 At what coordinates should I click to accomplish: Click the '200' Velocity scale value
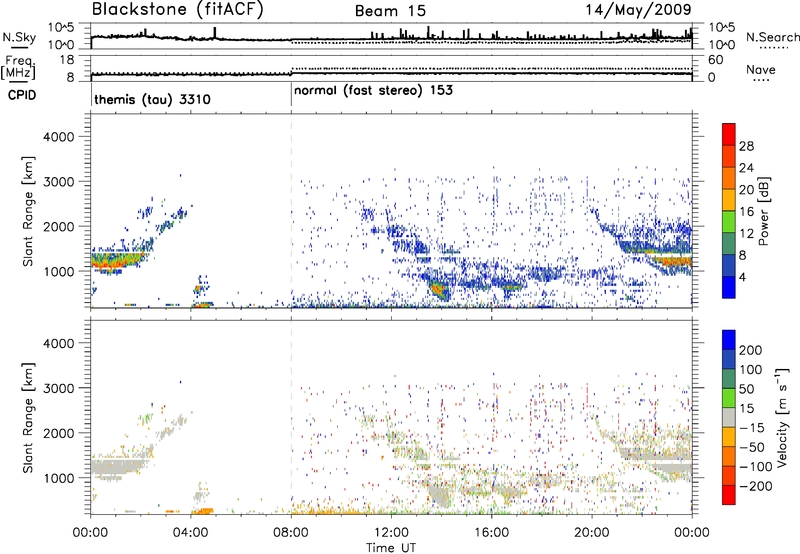751,350
